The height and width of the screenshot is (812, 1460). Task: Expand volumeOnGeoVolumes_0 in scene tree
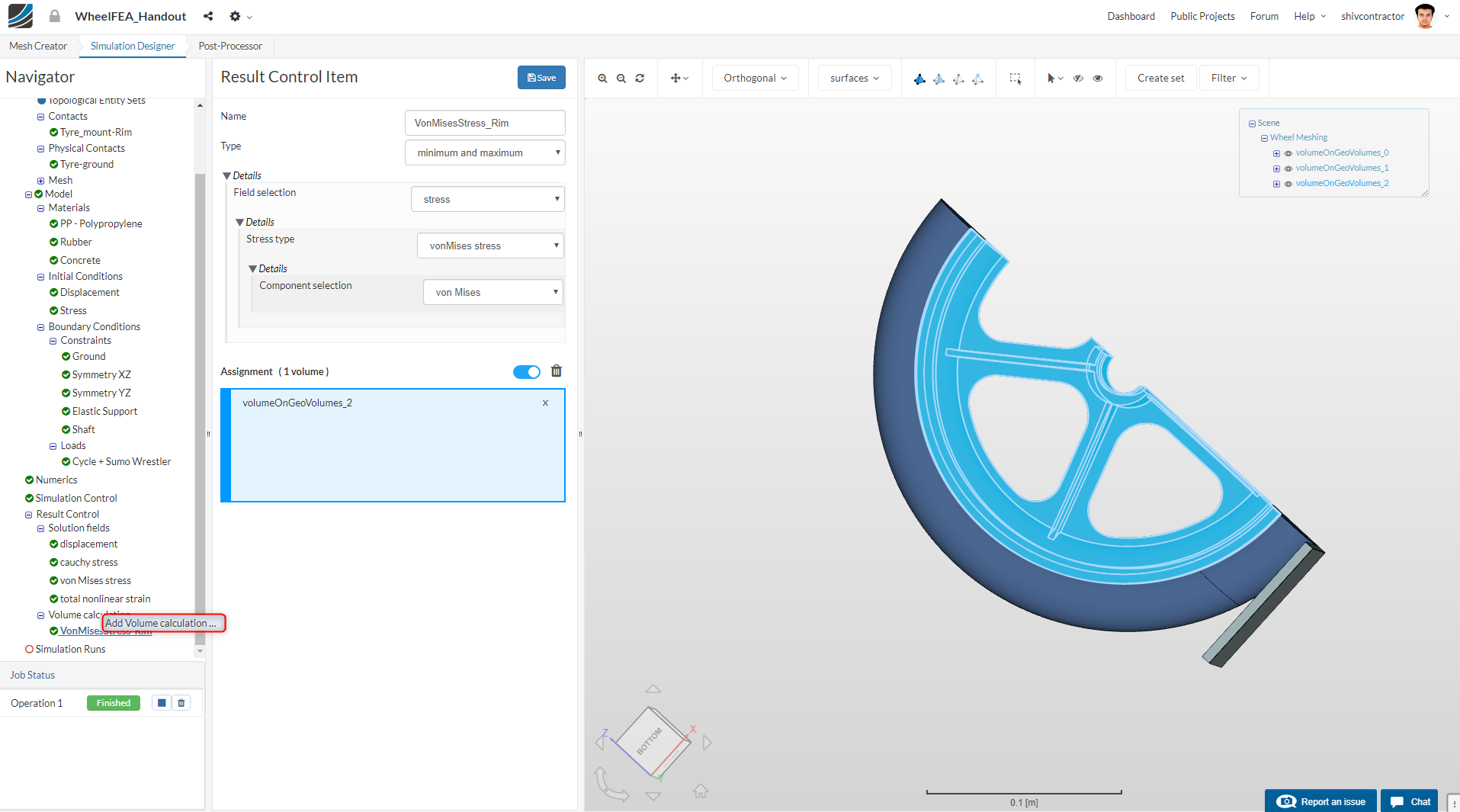[x=1276, y=153]
